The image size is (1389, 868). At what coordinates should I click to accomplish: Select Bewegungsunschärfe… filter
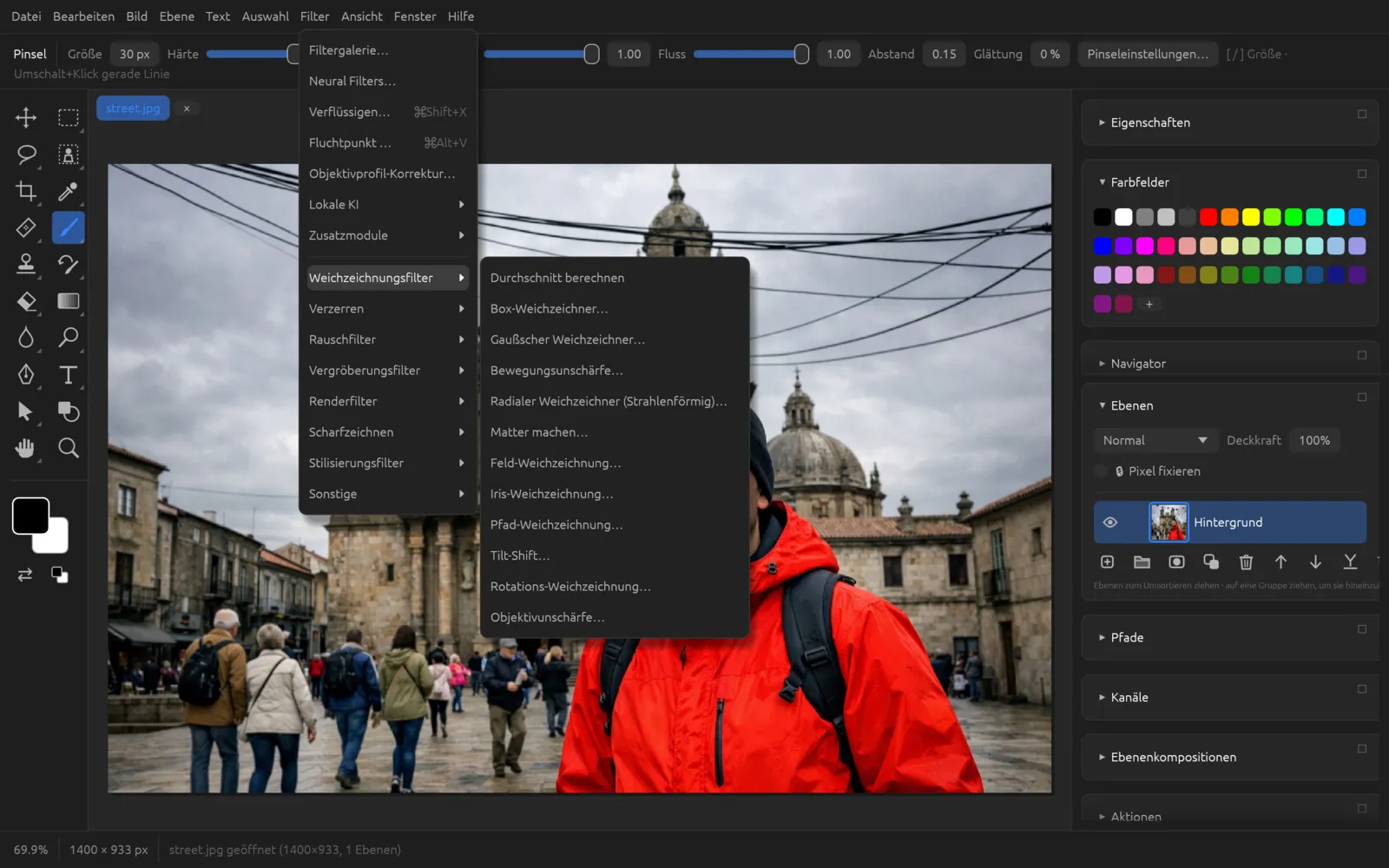coord(614,371)
